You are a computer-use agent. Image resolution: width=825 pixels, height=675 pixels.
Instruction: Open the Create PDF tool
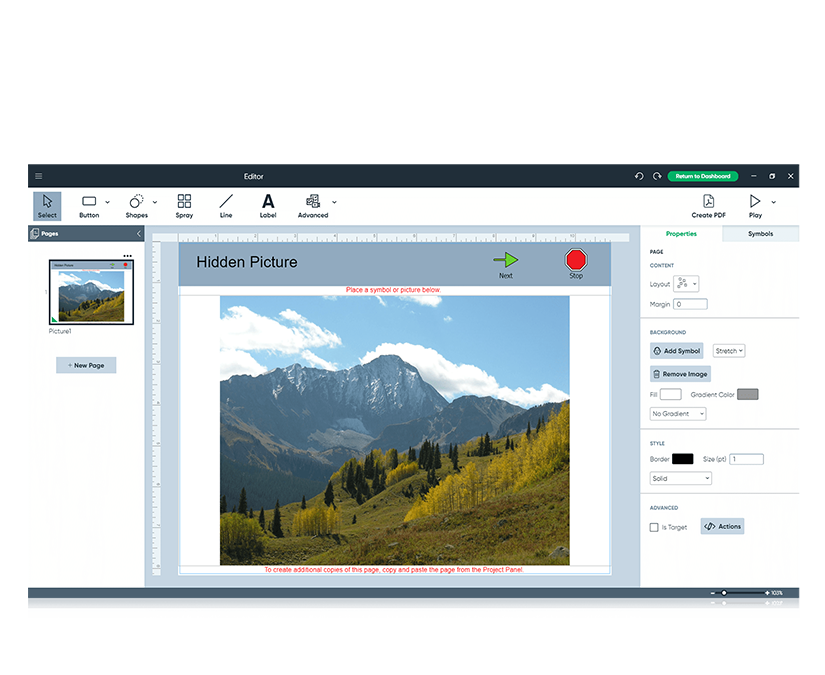708,205
